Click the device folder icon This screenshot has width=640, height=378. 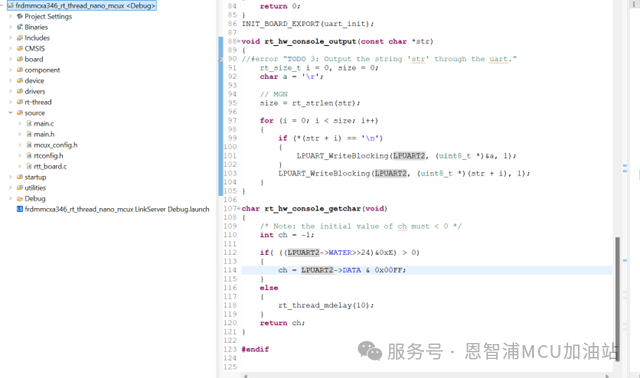click(x=20, y=80)
